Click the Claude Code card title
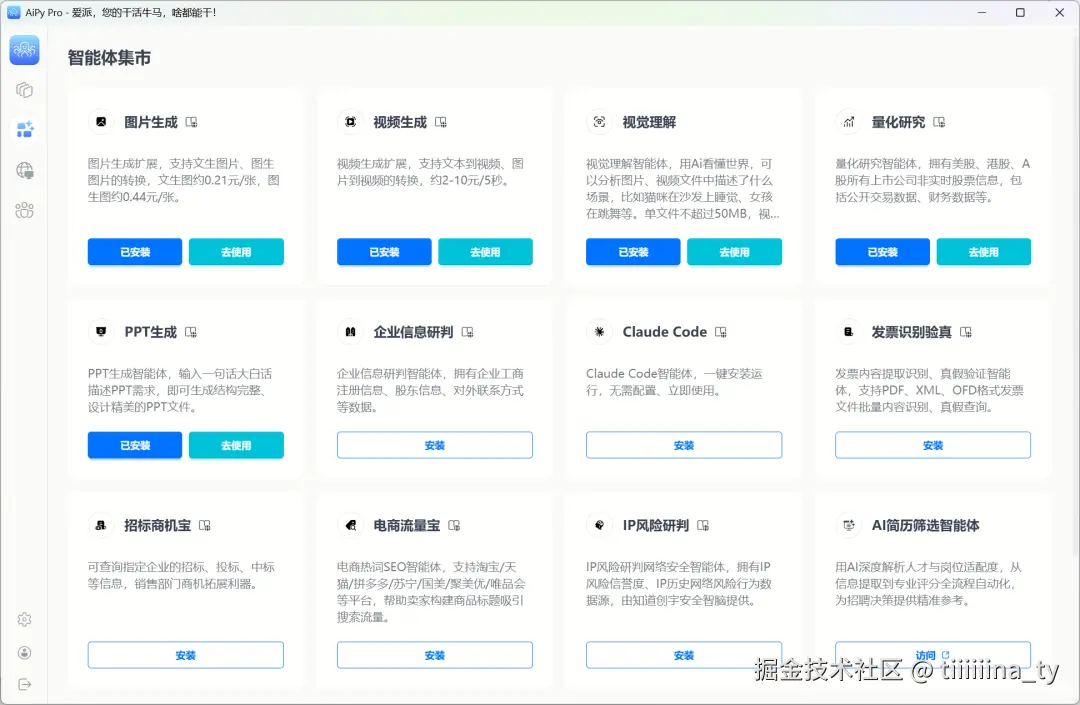The image size is (1080, 705). [x=665, y=332]
